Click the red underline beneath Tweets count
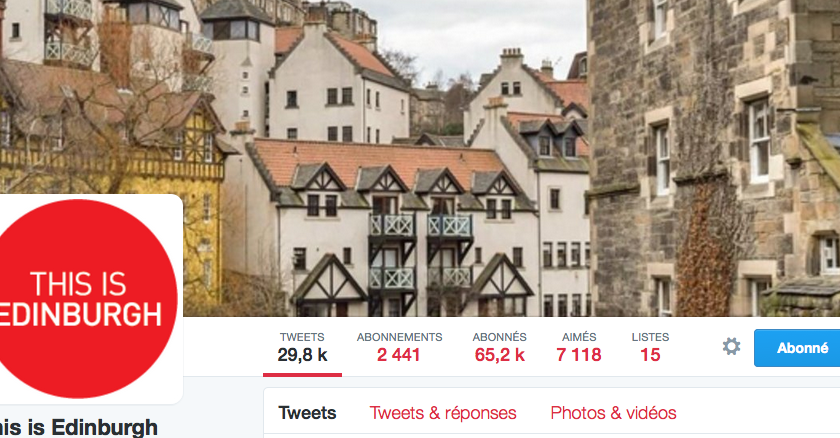The height and width of the screenshot is (438, 840). [302, 375]
